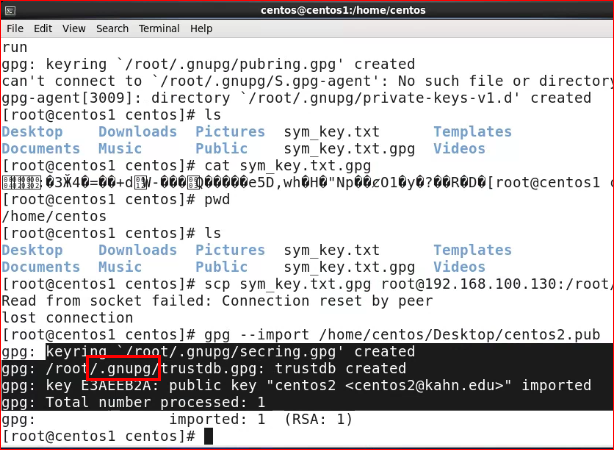This screenshot has height=450, width=614.
Task: Click the email centos2@kahn.edu
Action: click(x=424, y=386)
